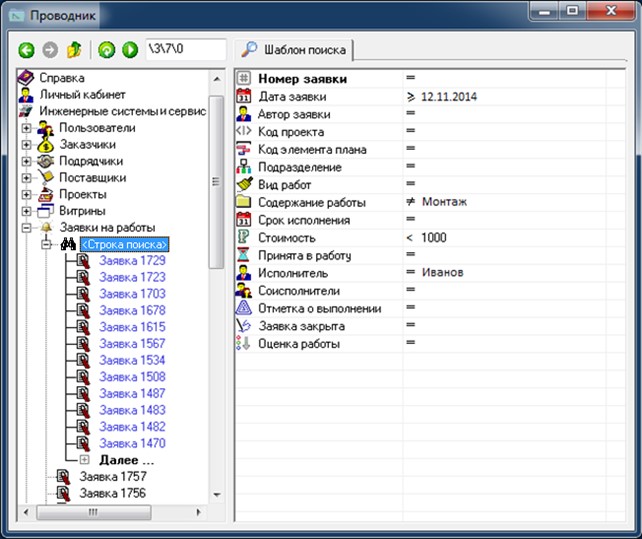642x539 pixels.
Task: Click the Справка book icon
Action: (x=25, y=77)
